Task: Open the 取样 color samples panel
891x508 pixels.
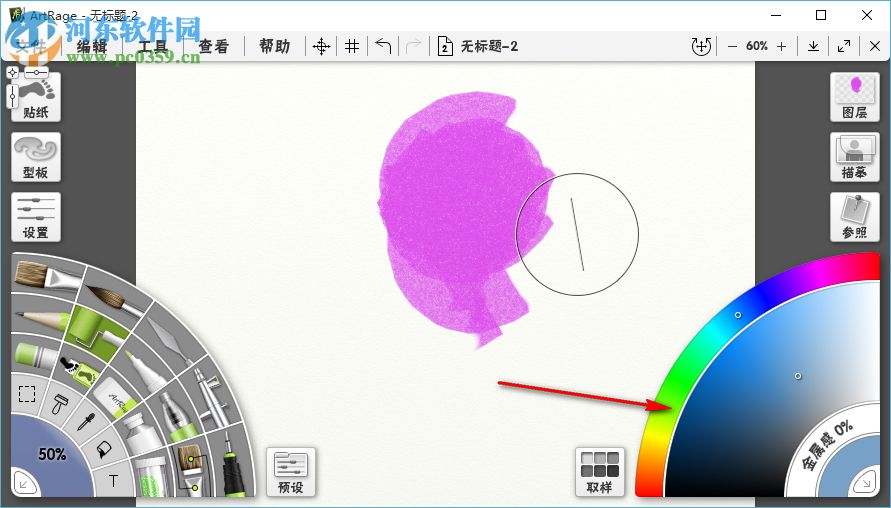Action: coord(600,472)
